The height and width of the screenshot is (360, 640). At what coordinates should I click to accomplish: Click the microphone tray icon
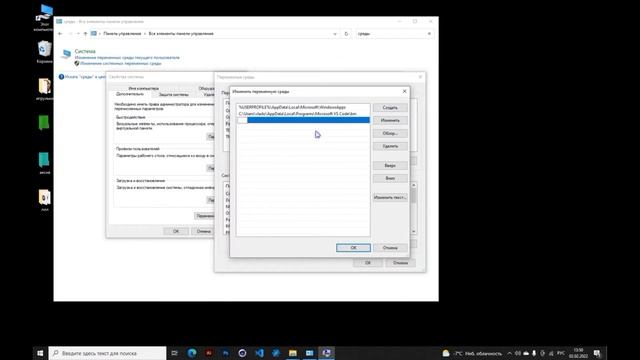coord(534,353)
